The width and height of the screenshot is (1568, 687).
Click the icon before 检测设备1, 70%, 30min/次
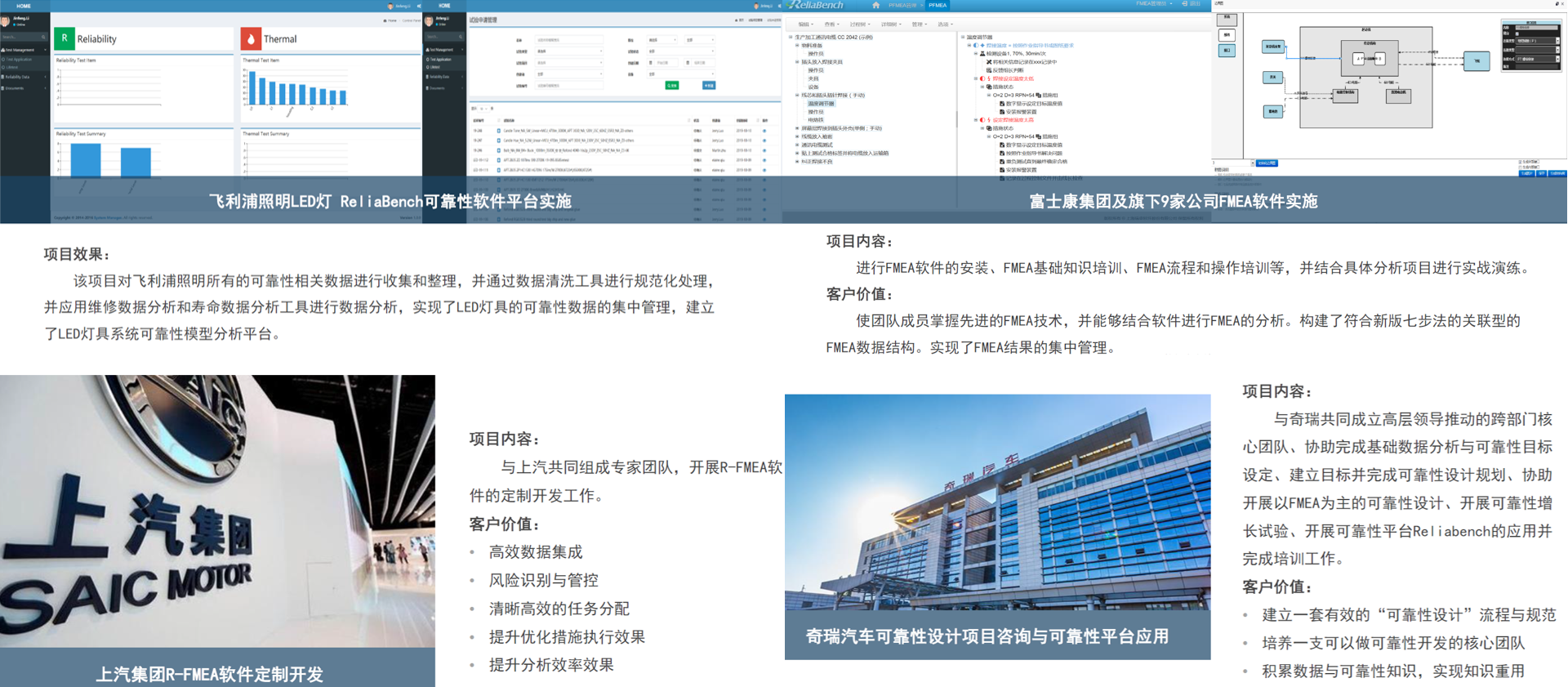coord(982,54)
